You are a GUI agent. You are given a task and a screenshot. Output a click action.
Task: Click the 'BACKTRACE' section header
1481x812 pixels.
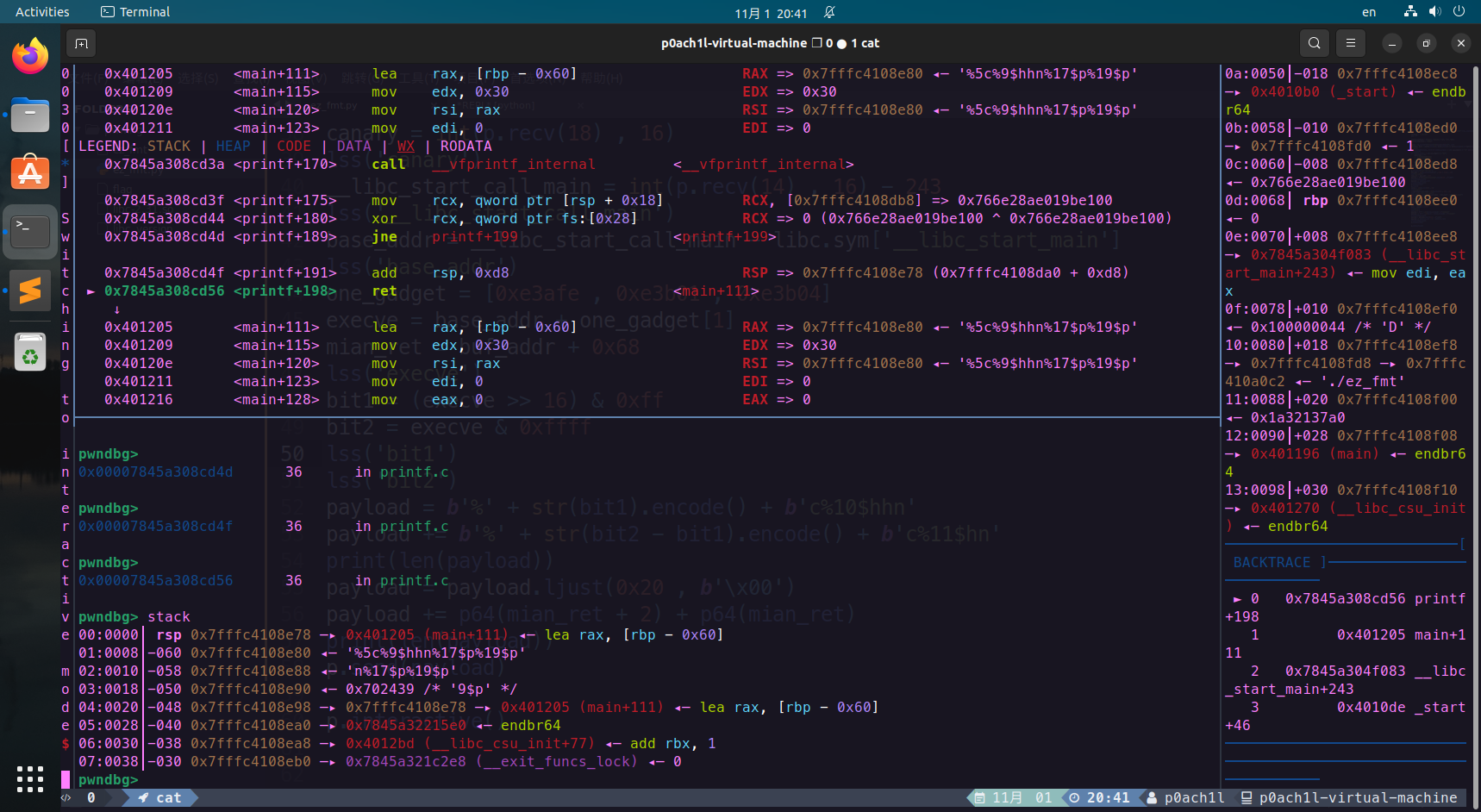[1272, 563]
